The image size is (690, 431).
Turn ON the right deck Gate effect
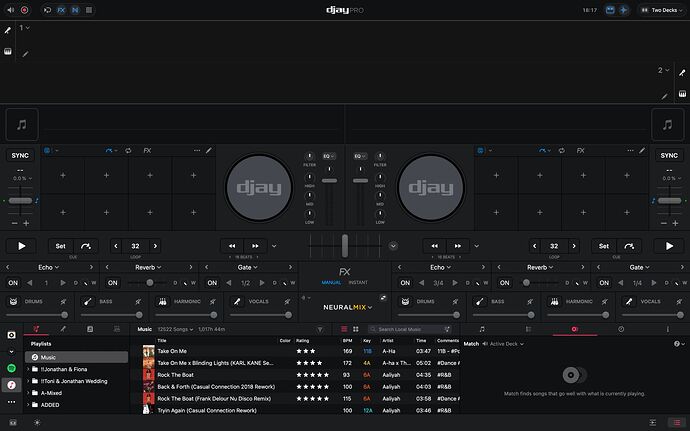tap(604, 283)
